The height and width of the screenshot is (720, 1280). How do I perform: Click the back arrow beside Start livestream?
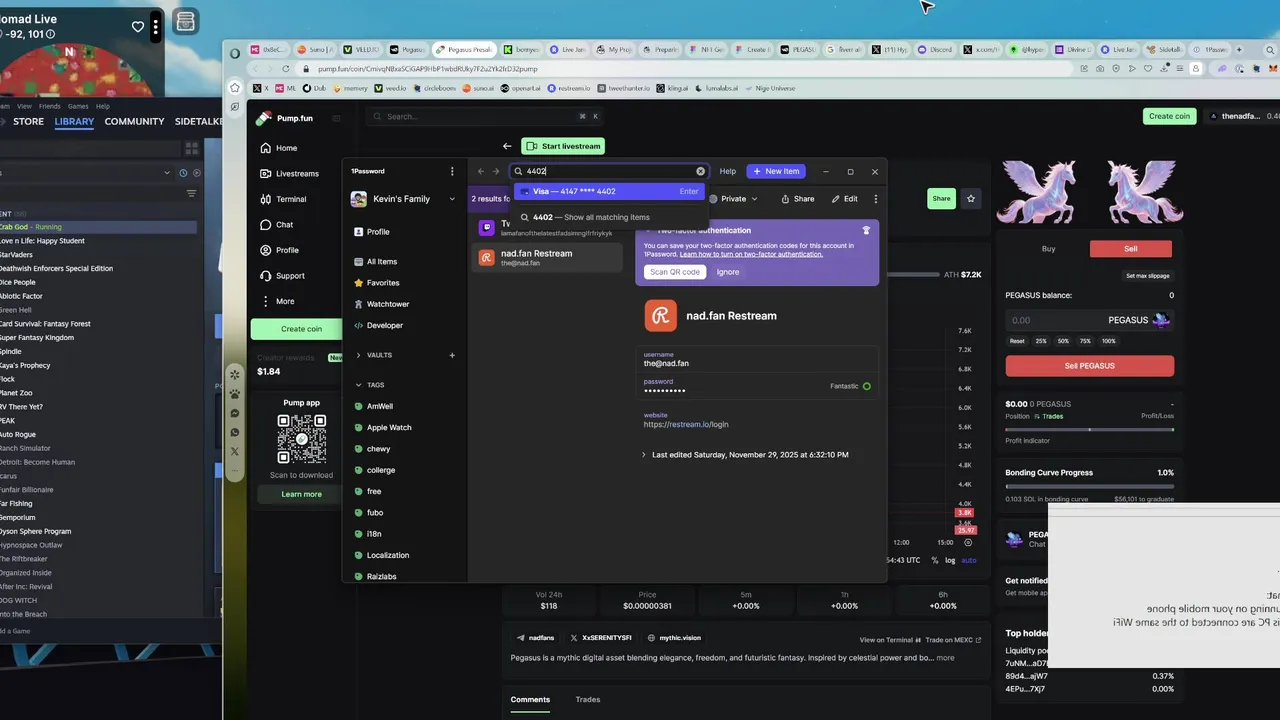(507, 146)
